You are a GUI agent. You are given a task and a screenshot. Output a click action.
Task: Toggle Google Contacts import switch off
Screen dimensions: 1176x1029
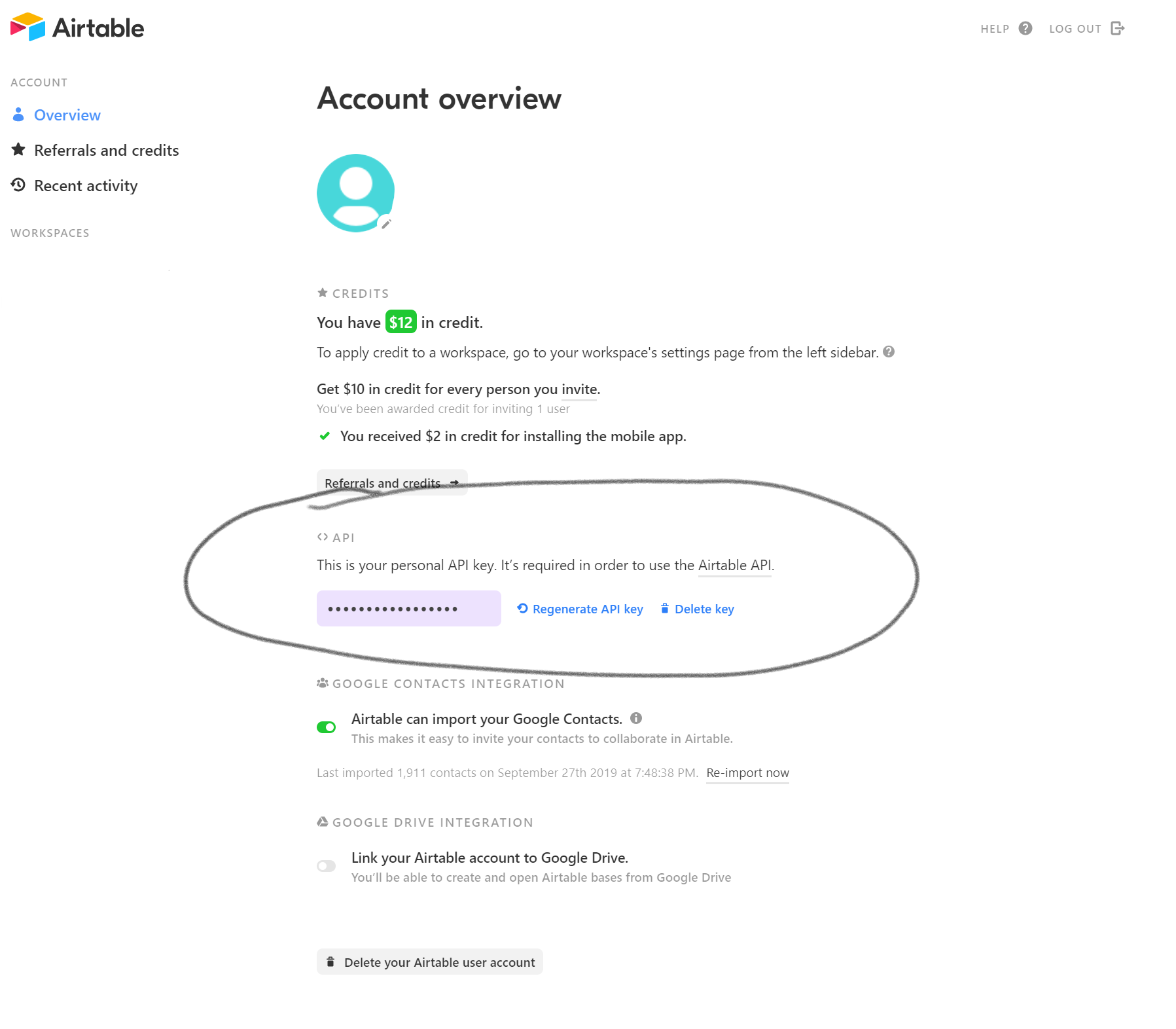click(x=326, y=727)
